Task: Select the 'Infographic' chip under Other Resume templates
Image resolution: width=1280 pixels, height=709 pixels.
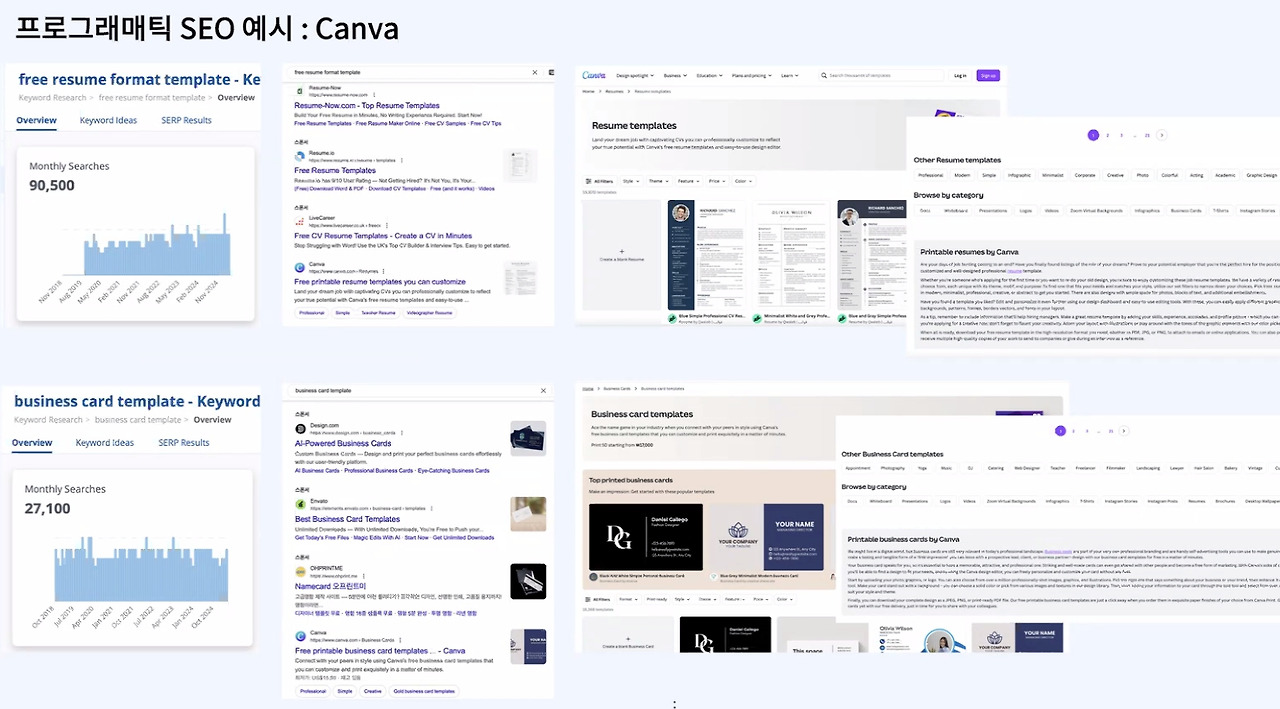Action: click(1019, 175)
